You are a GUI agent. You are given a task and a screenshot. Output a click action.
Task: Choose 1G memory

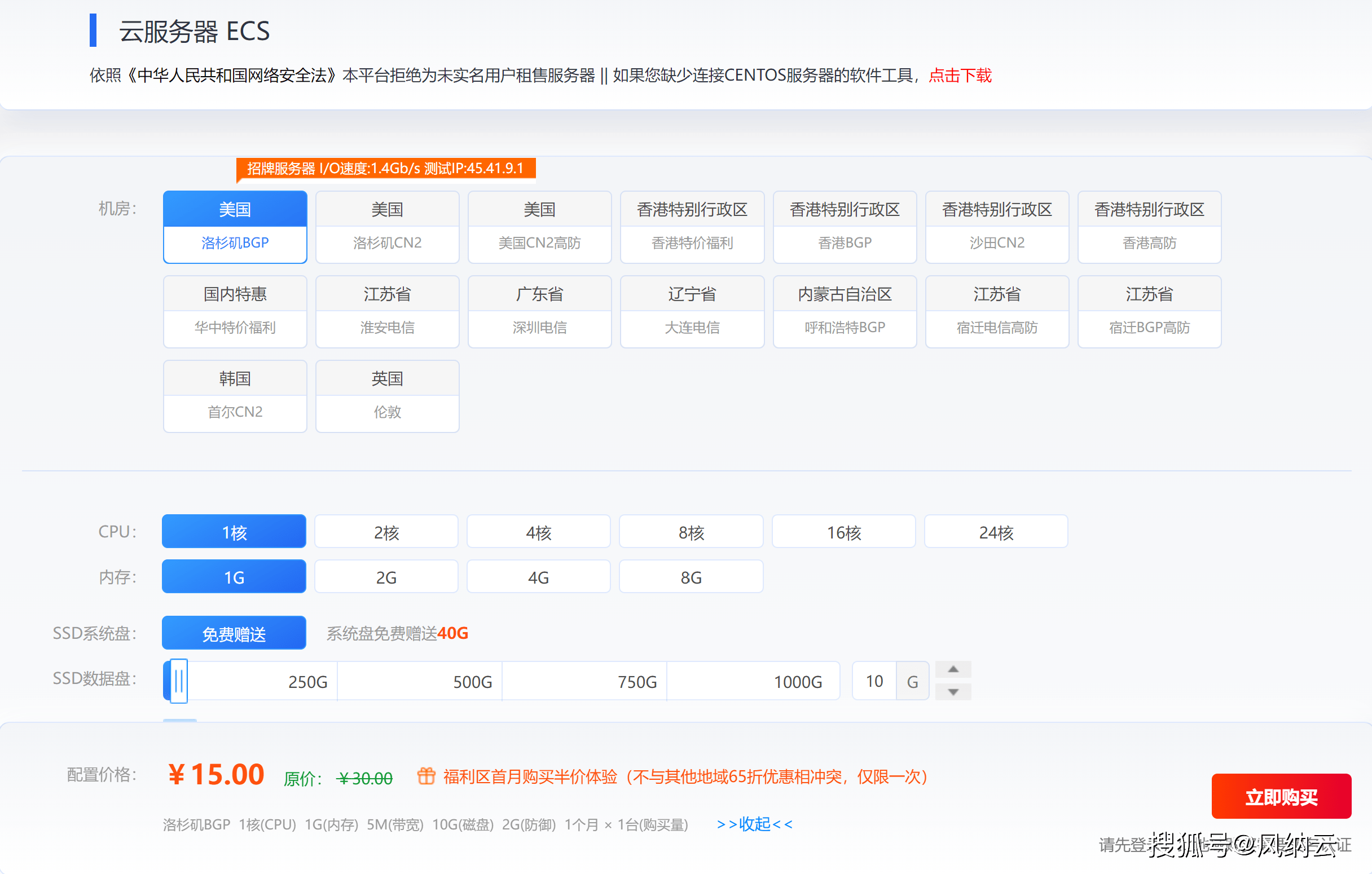coord(234,576)
